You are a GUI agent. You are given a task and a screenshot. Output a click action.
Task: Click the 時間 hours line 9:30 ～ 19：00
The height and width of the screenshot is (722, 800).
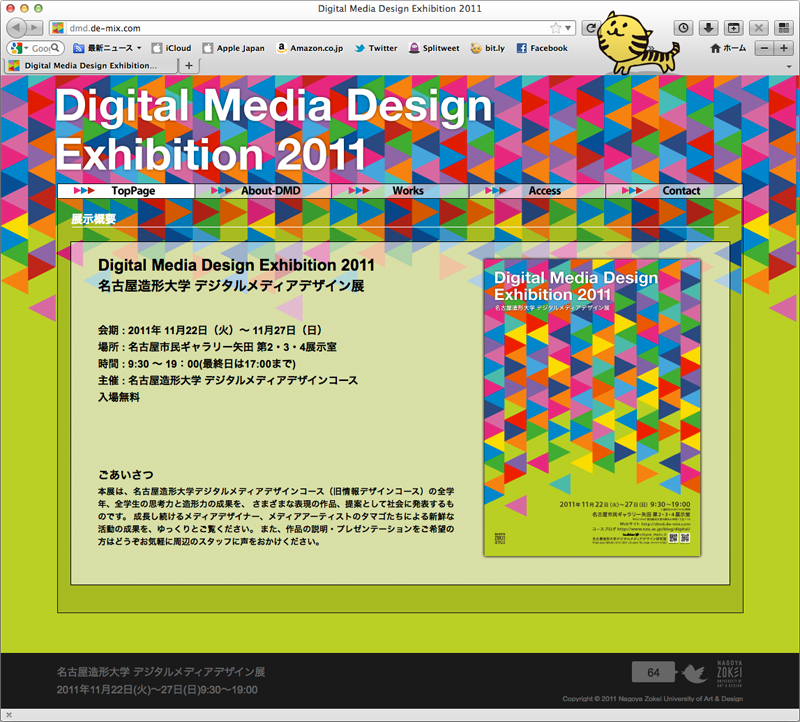[x=197, y=364]
